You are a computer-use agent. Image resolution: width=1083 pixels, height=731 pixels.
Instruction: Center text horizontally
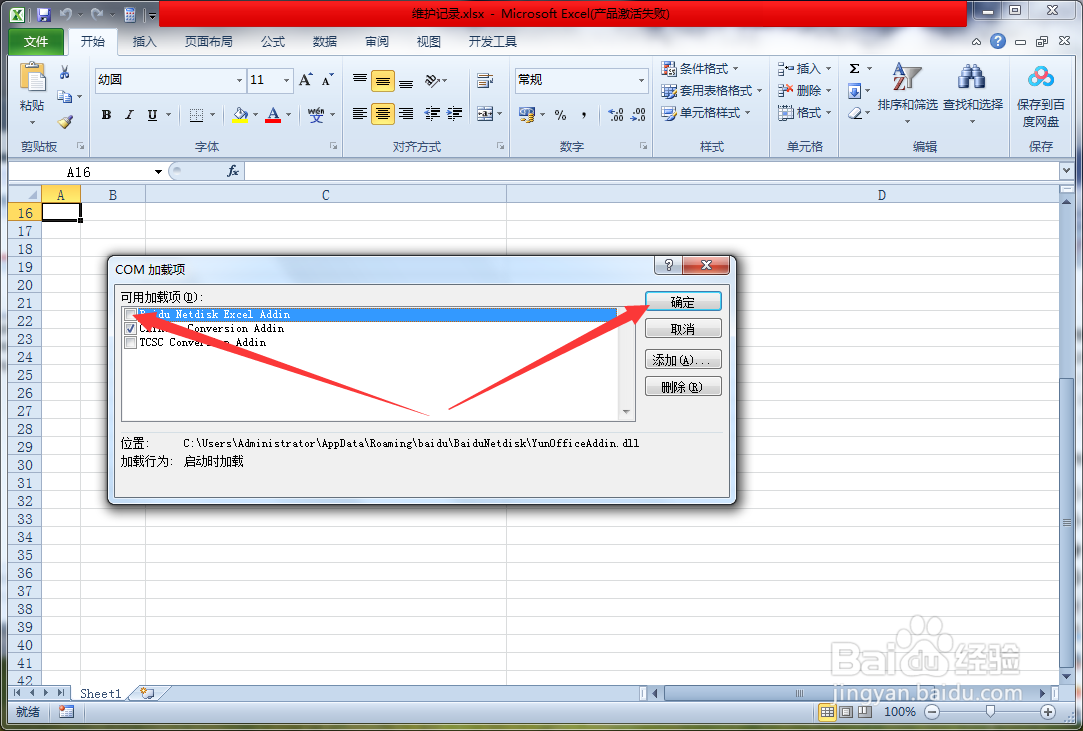[x=383, y=114]
